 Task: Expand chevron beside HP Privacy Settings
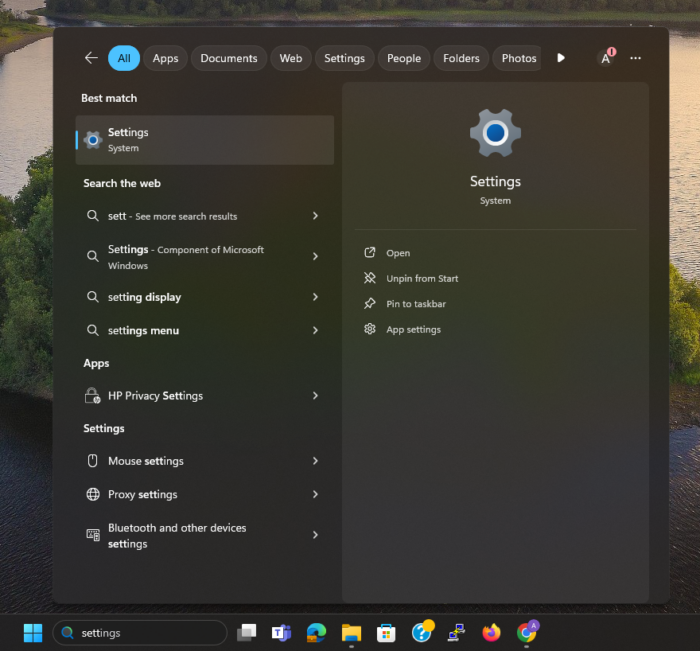315,396
